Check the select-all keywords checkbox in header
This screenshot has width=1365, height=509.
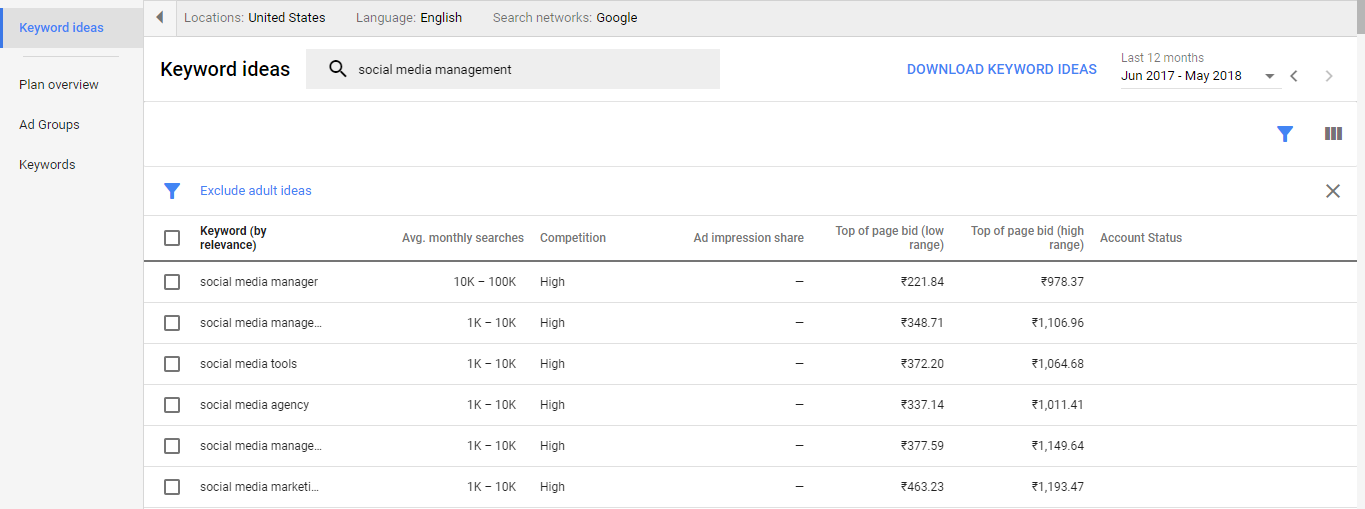coord(172,238)
